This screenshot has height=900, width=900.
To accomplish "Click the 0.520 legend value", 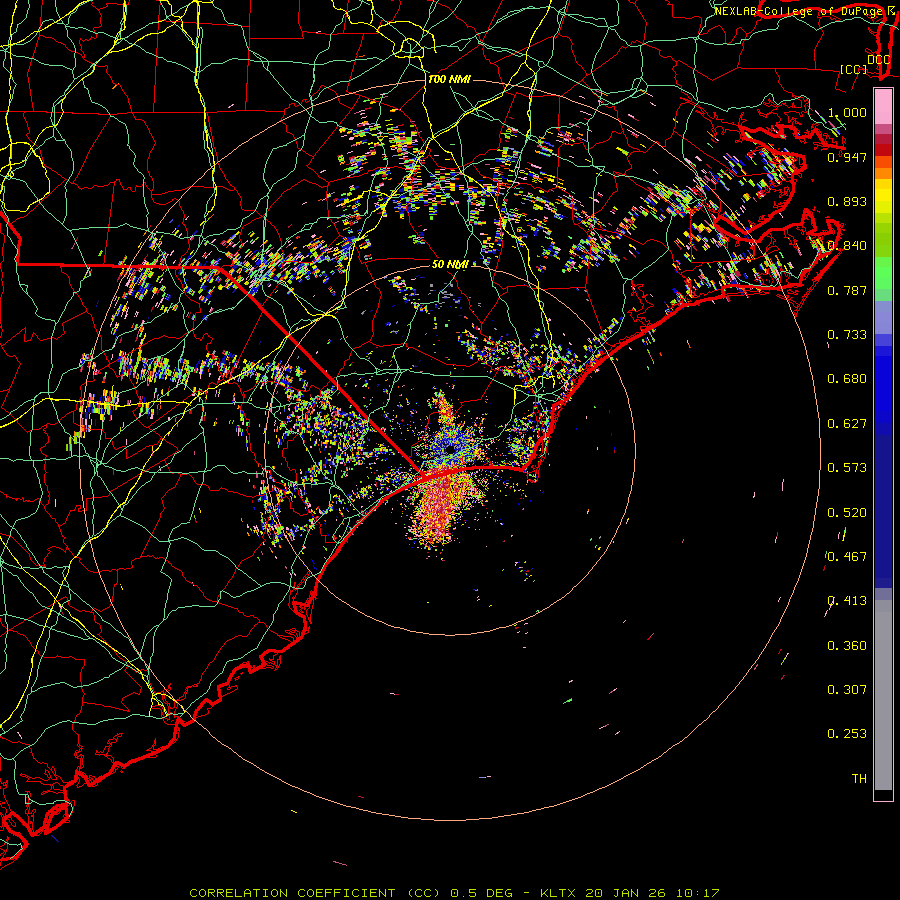I will tap(847, 513).
